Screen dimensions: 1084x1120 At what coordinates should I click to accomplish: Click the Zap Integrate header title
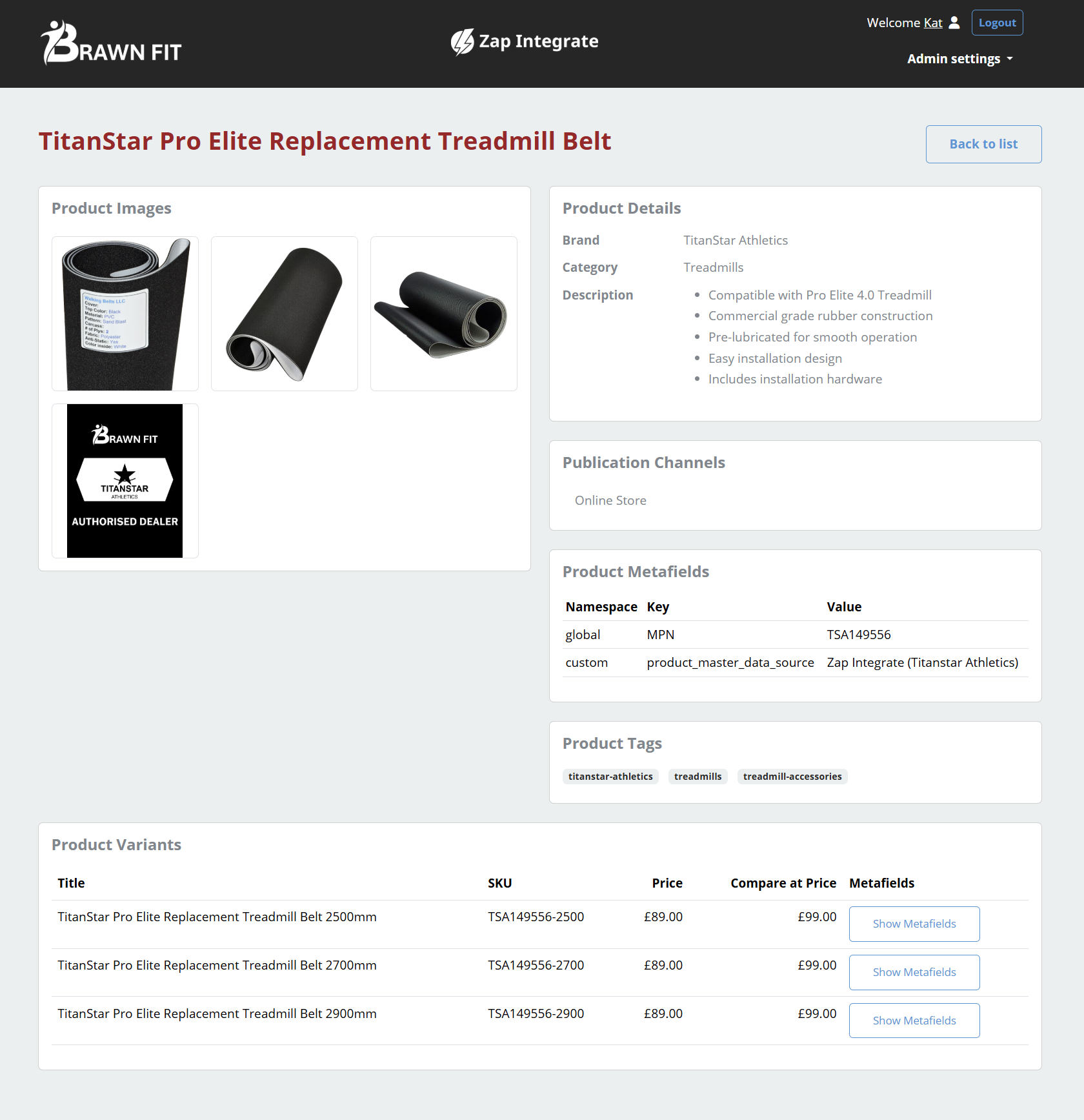[538, 41]
